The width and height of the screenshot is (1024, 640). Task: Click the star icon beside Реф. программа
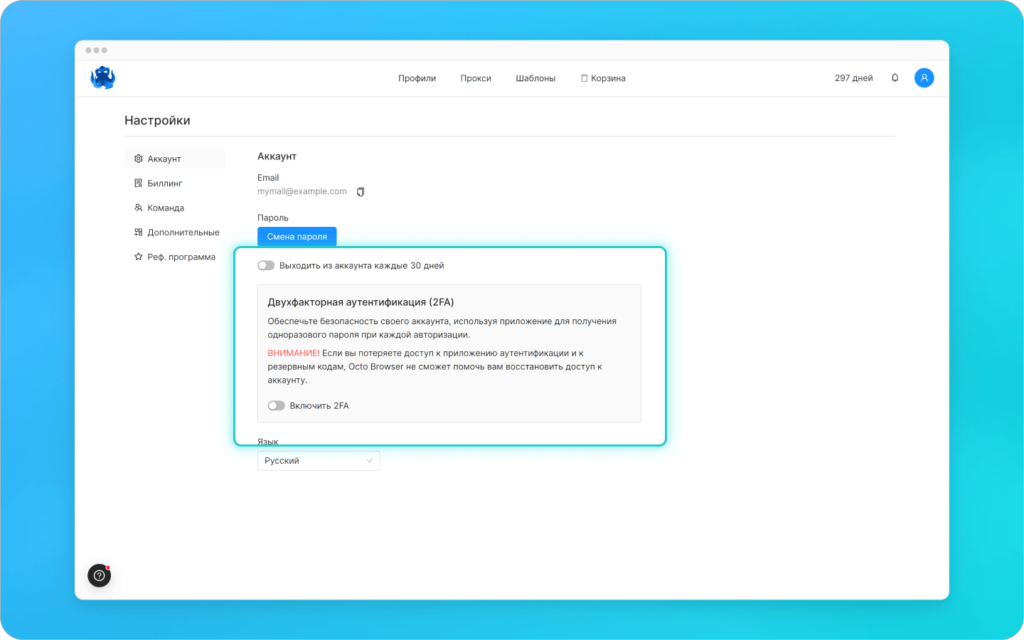coord(138,257)
